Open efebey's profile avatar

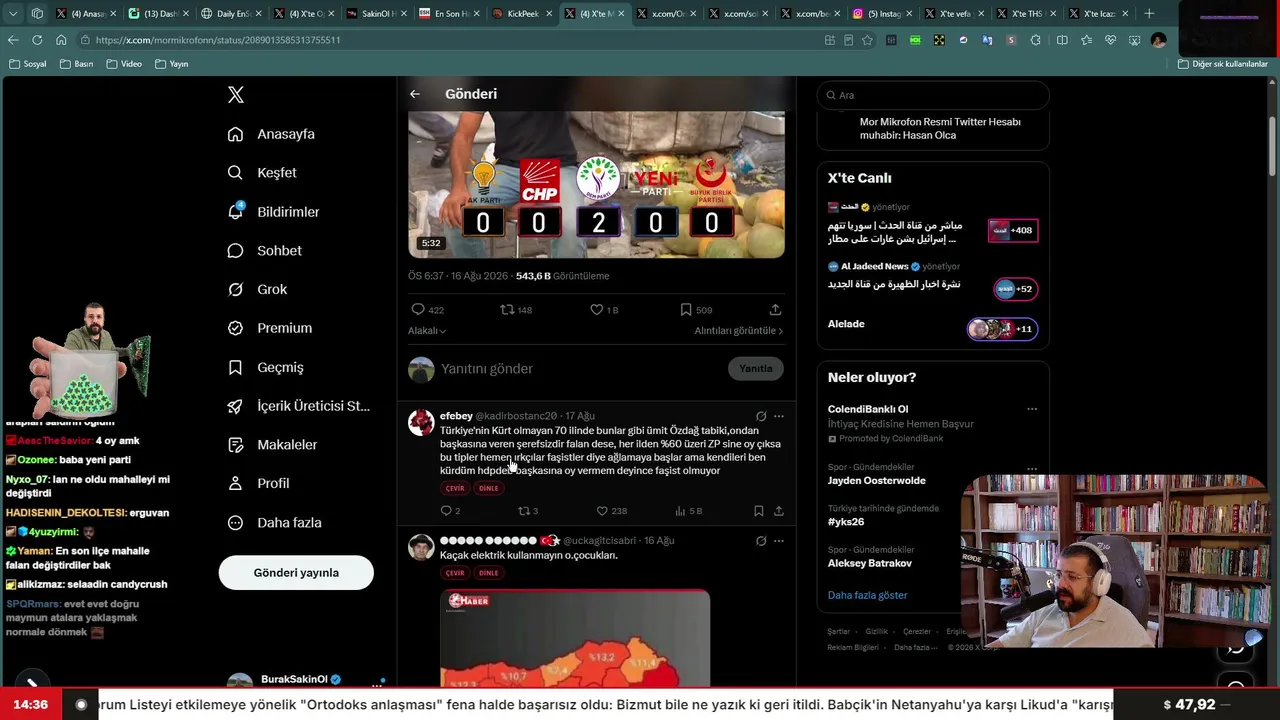click(421, 422)
